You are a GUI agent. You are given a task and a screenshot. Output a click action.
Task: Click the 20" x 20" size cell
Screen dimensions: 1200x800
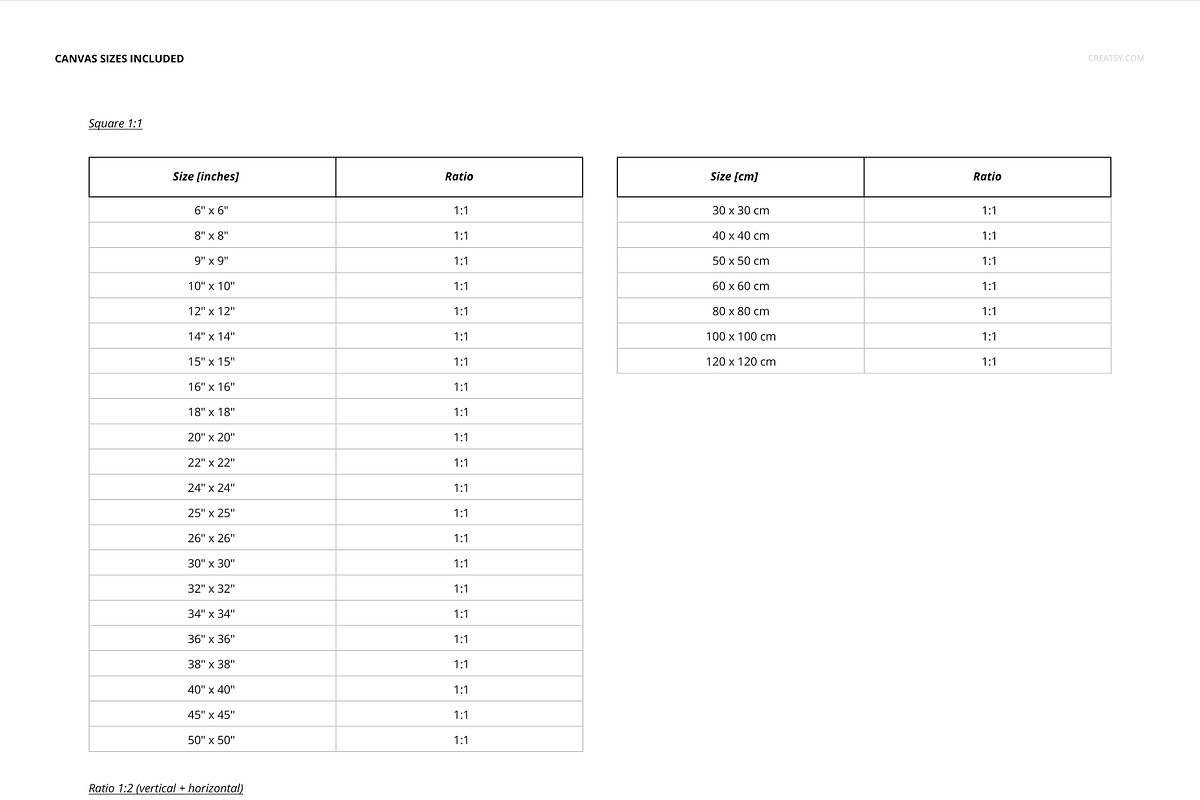pyautogui.click(x=211, y=437)
